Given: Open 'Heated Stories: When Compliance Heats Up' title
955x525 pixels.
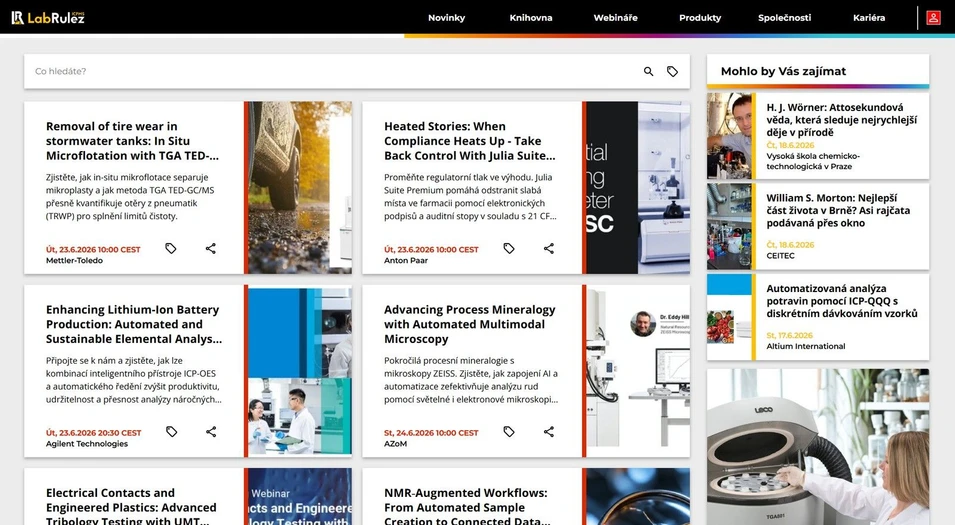Looking at the screenshot, I should pos(470,141).
